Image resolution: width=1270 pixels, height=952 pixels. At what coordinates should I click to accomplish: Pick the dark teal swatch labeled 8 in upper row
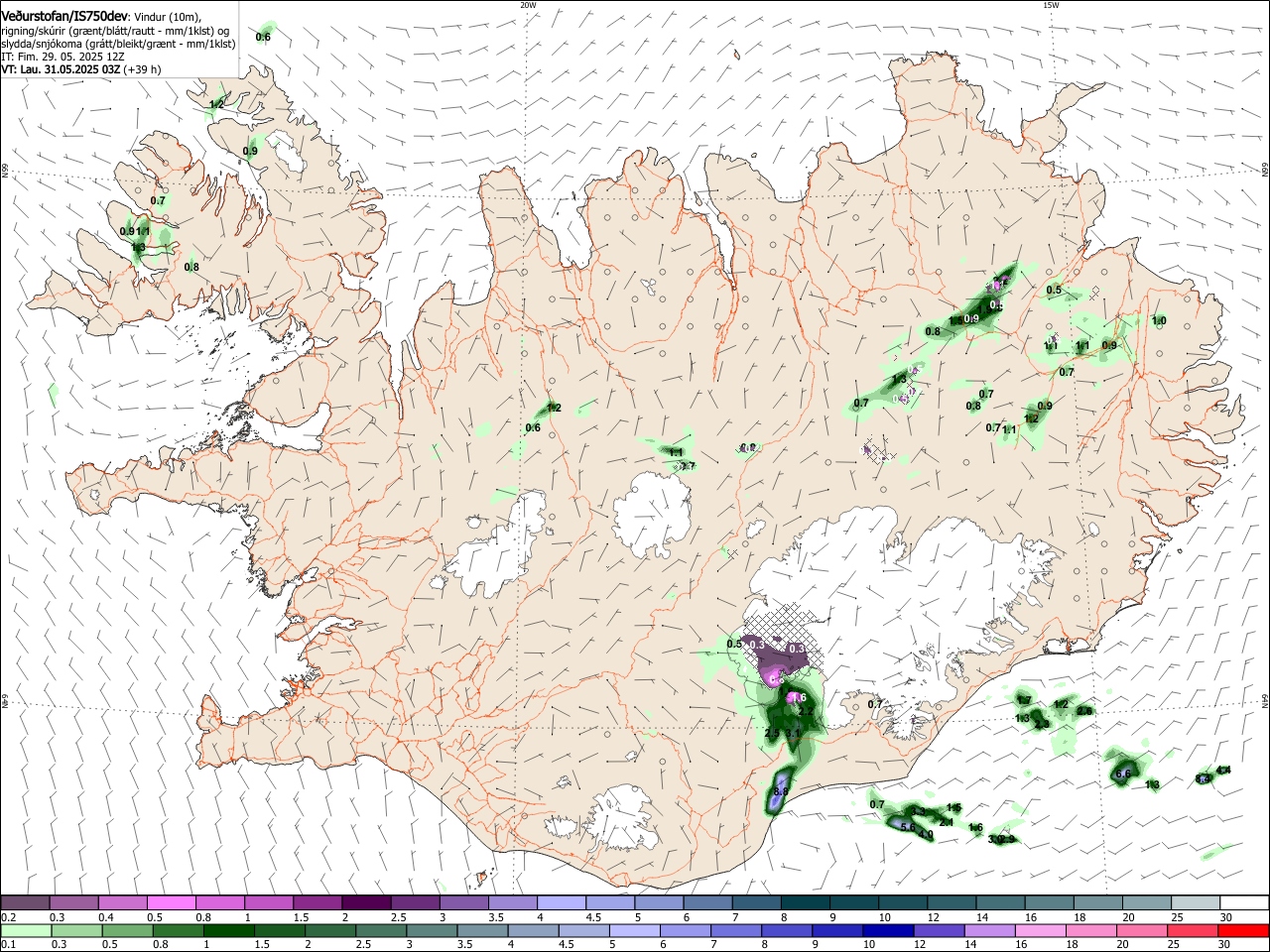point(805,903)
